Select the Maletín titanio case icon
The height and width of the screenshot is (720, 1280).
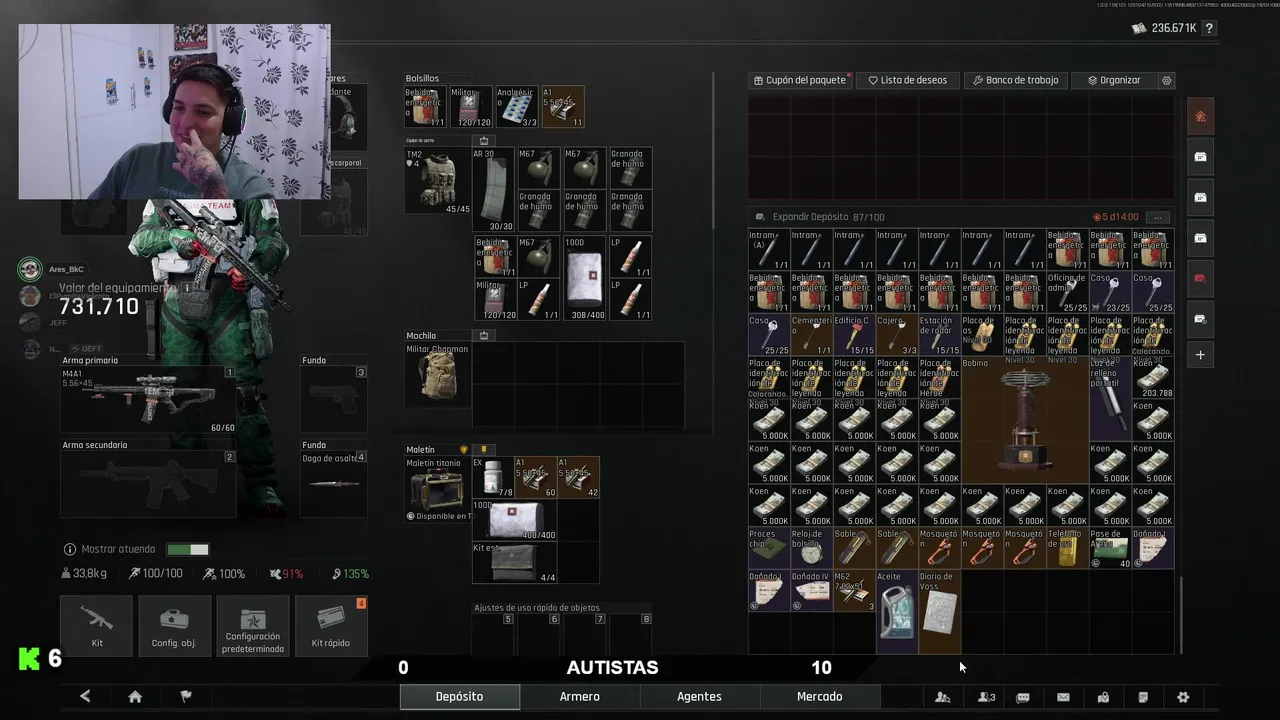click(437, 490)
